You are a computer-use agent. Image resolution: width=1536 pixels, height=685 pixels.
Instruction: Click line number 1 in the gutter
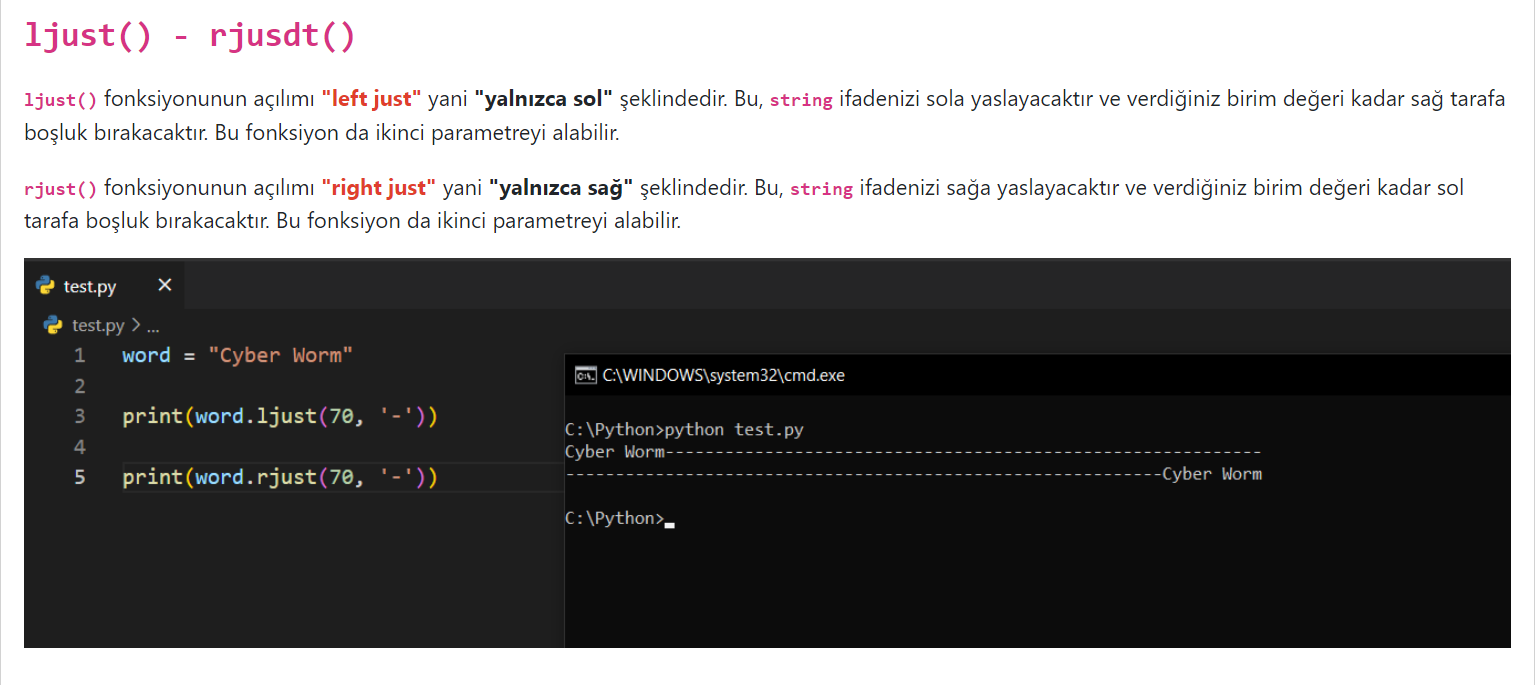(79, 356)
